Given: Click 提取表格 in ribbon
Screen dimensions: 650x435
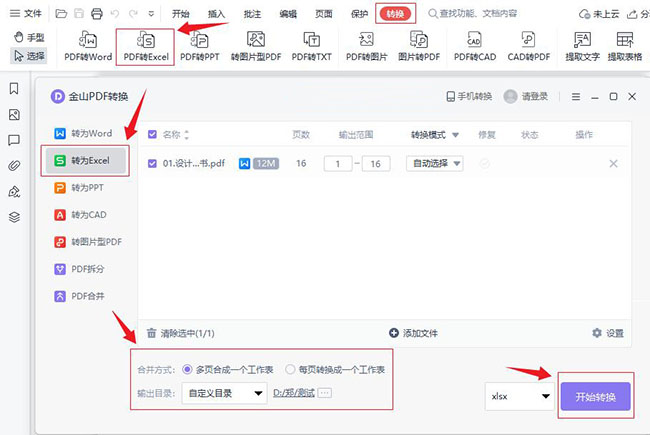Looking at the screenshot, I should 625,46.
